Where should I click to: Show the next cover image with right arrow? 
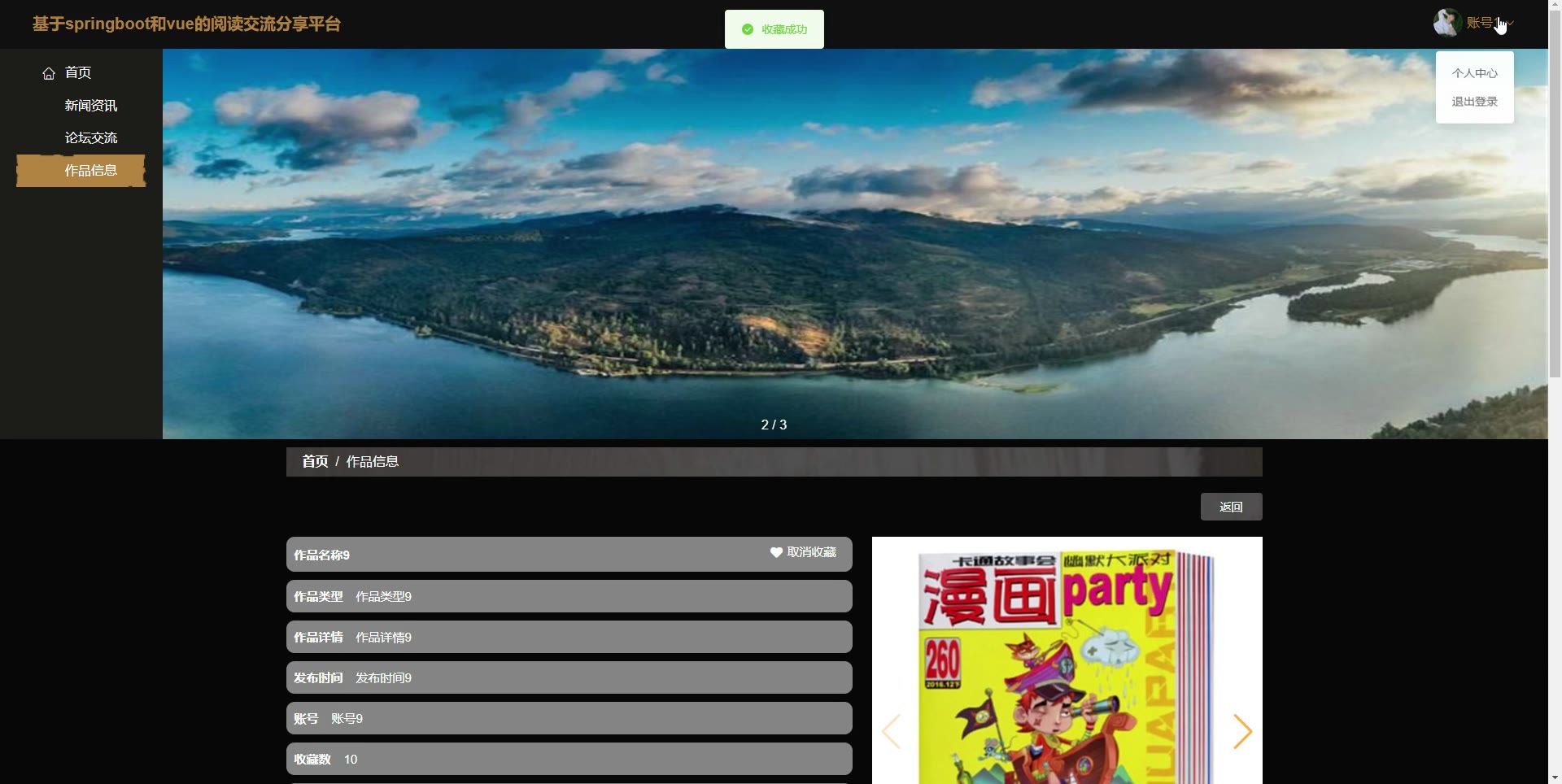[x=1242, y=731]
